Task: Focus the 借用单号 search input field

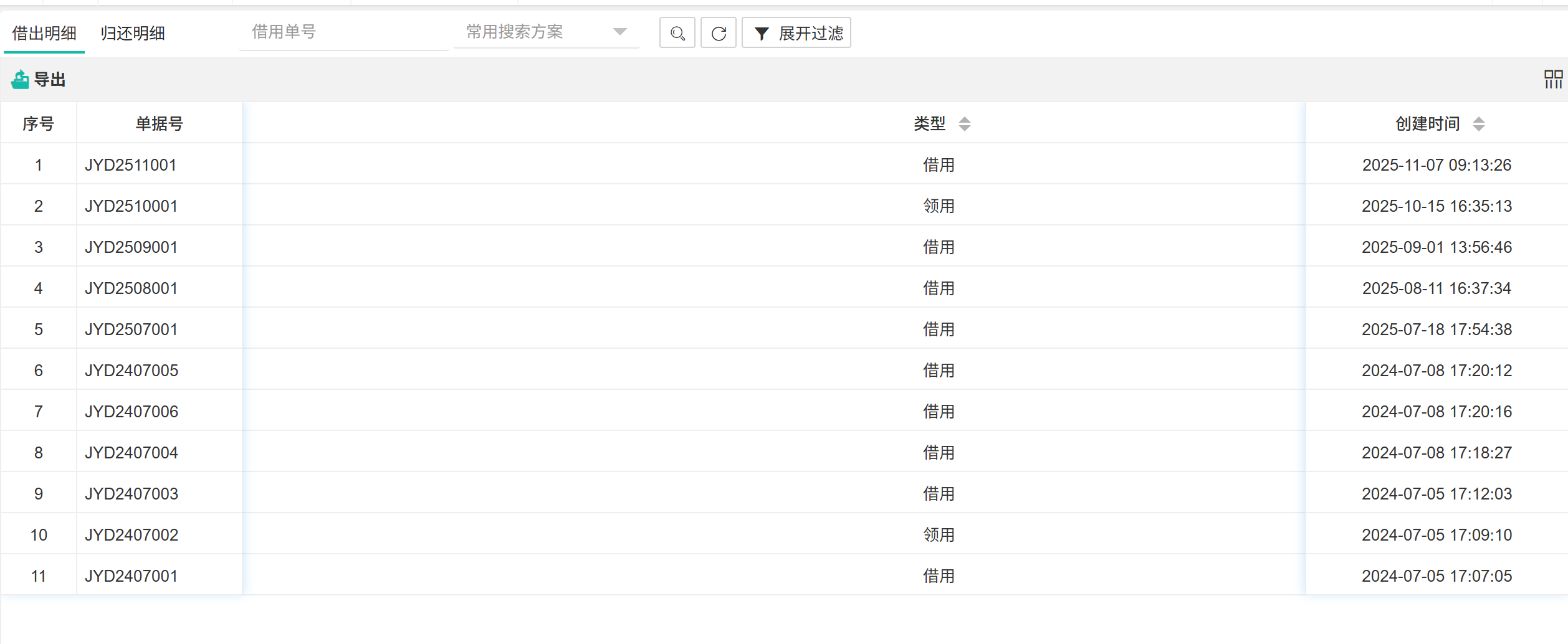Action: coord(343,32)
